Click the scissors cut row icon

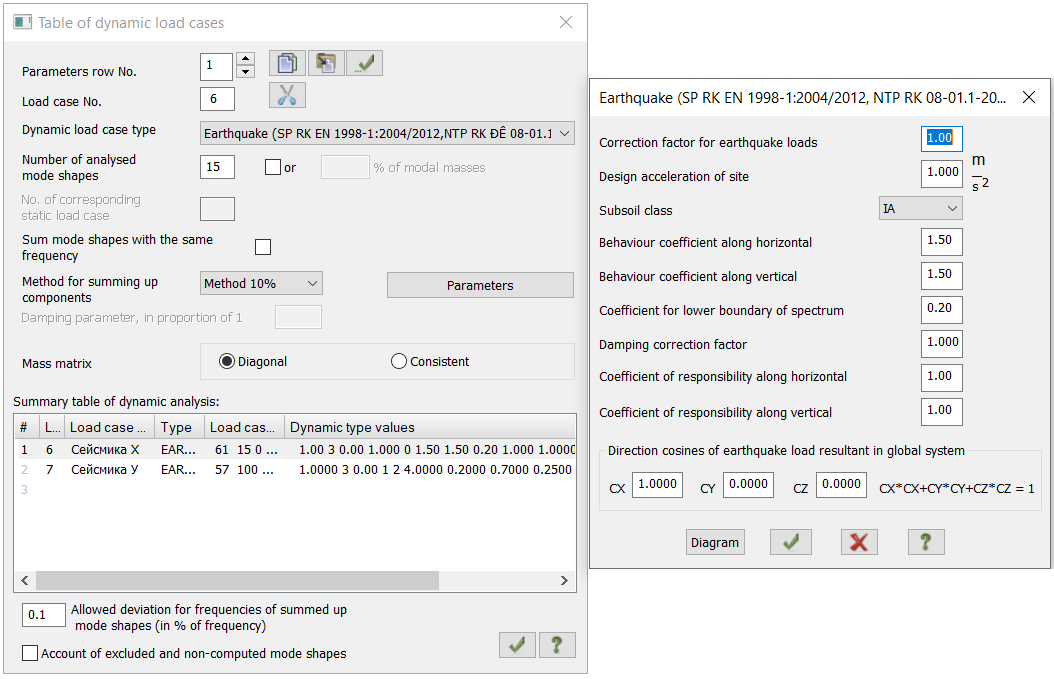(x=287, y=95)
